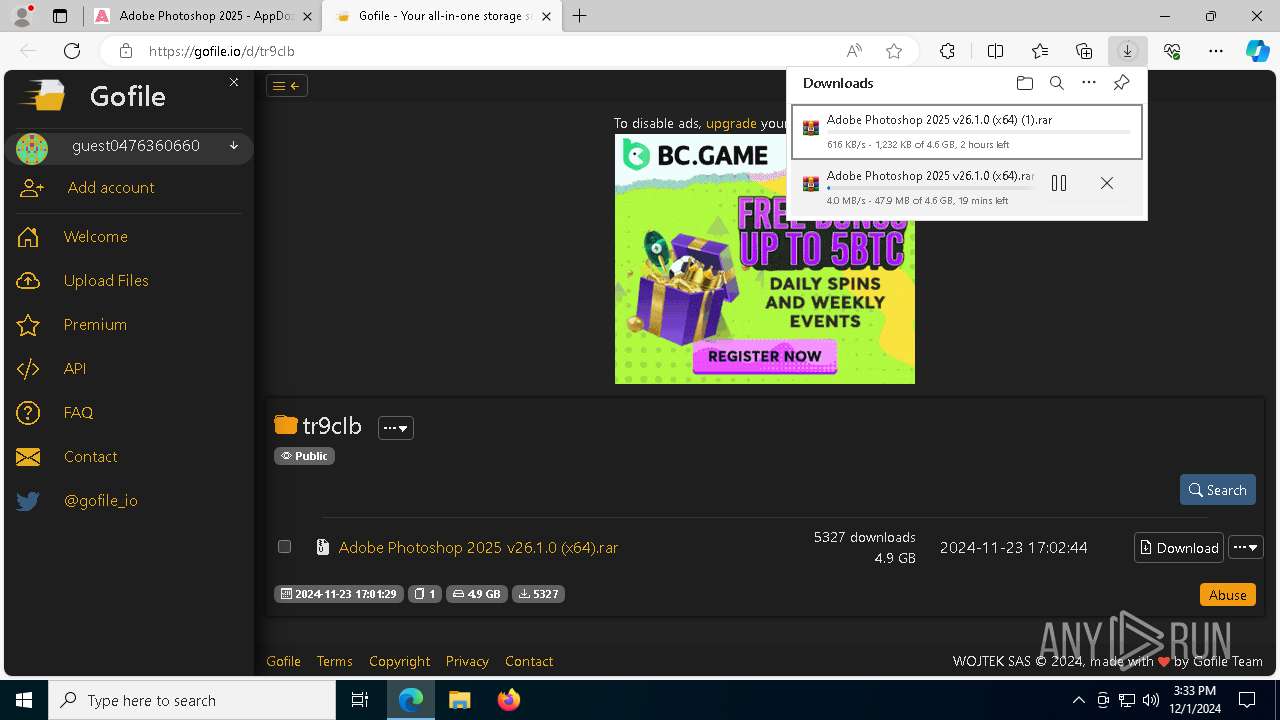Screen dimensions: 1280x720
Task: Click the Download button
Action: tap(1178, 548)
